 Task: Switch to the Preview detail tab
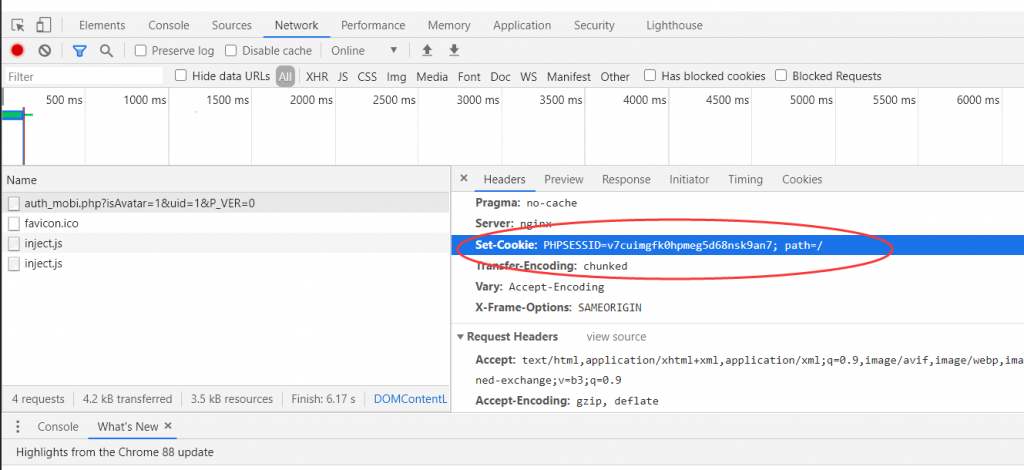coord(564,179)
